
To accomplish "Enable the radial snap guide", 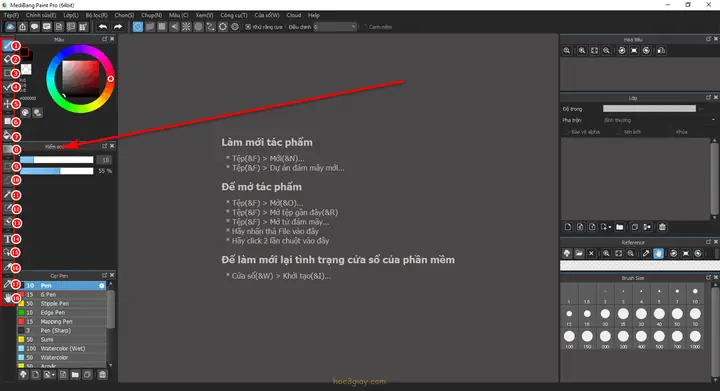I will click(x=186, y=27).
